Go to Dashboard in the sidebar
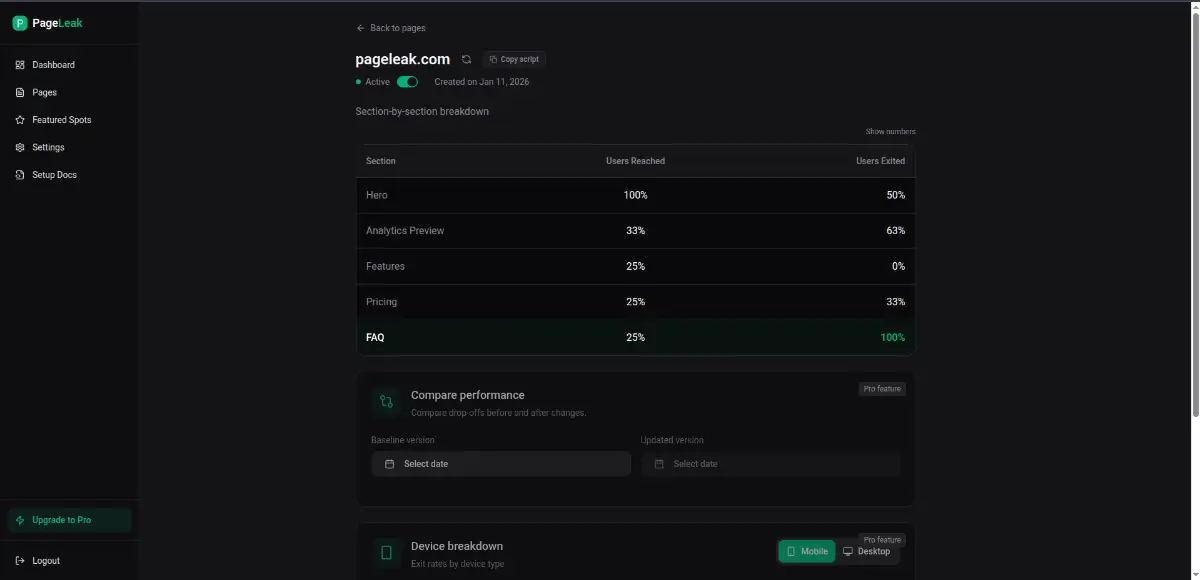This screenshot has height=580, width=1200. (53, 65)
